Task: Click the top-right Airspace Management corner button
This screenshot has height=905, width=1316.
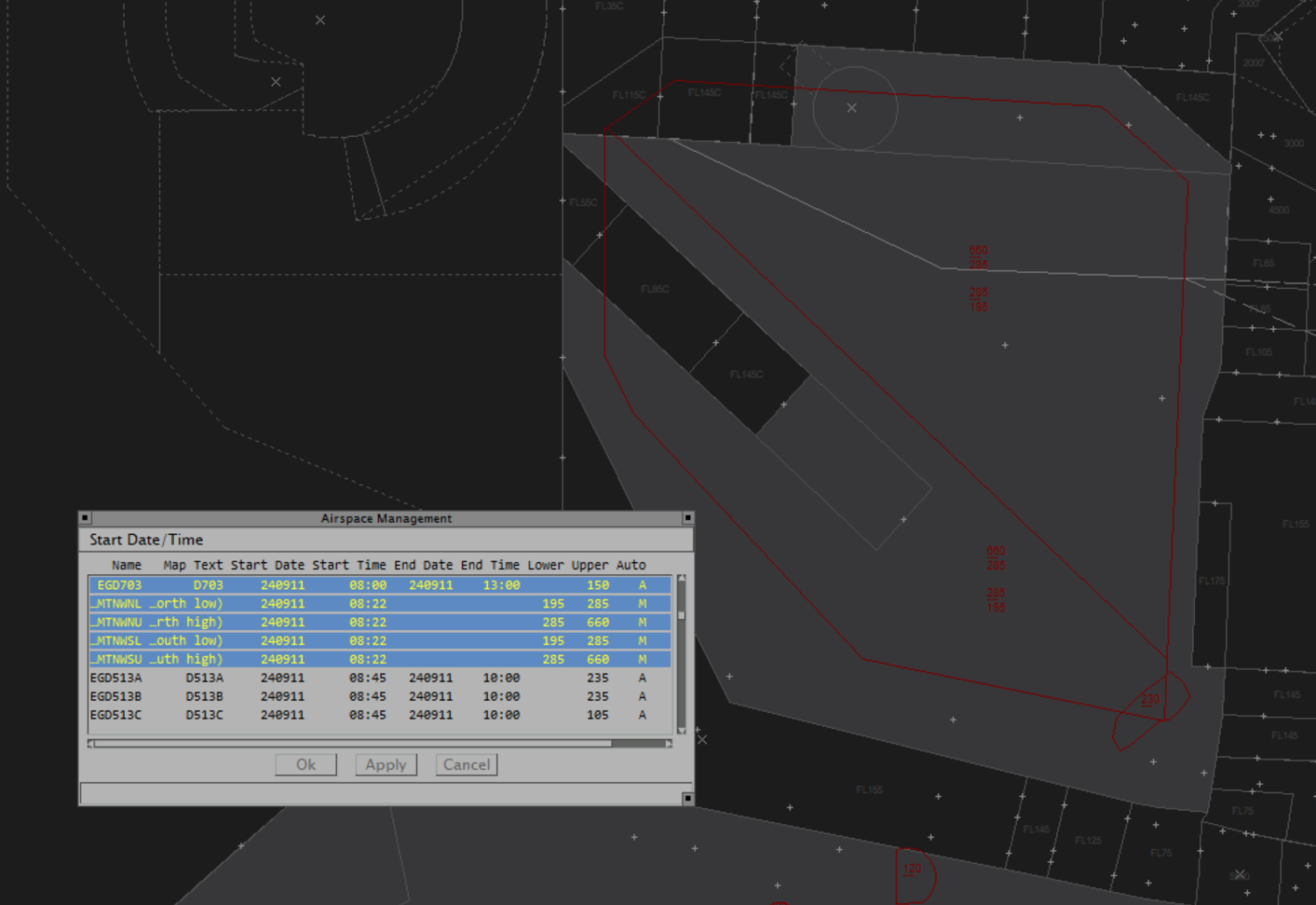Action: 688,518
